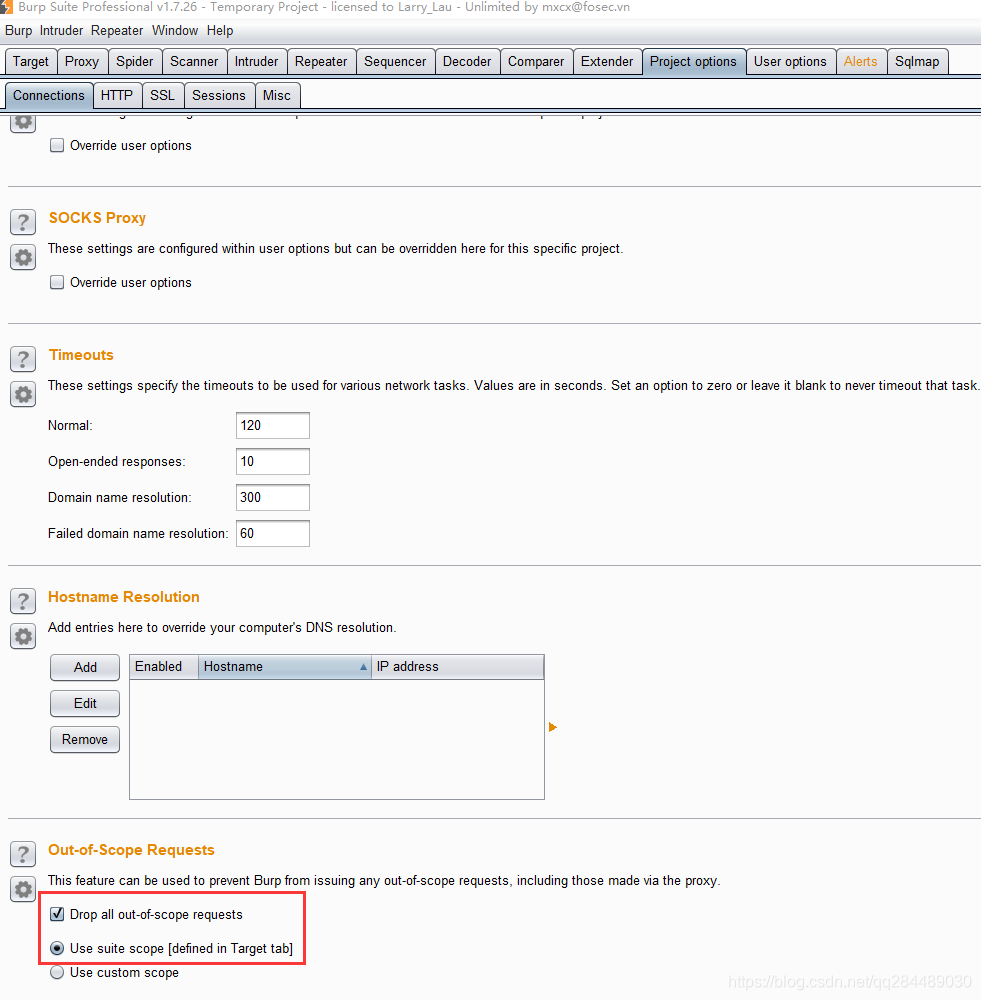Screen dimensions: 981x1000
Task: Click the Open-ended responses timeout field
Action: (x=272, y=461)
